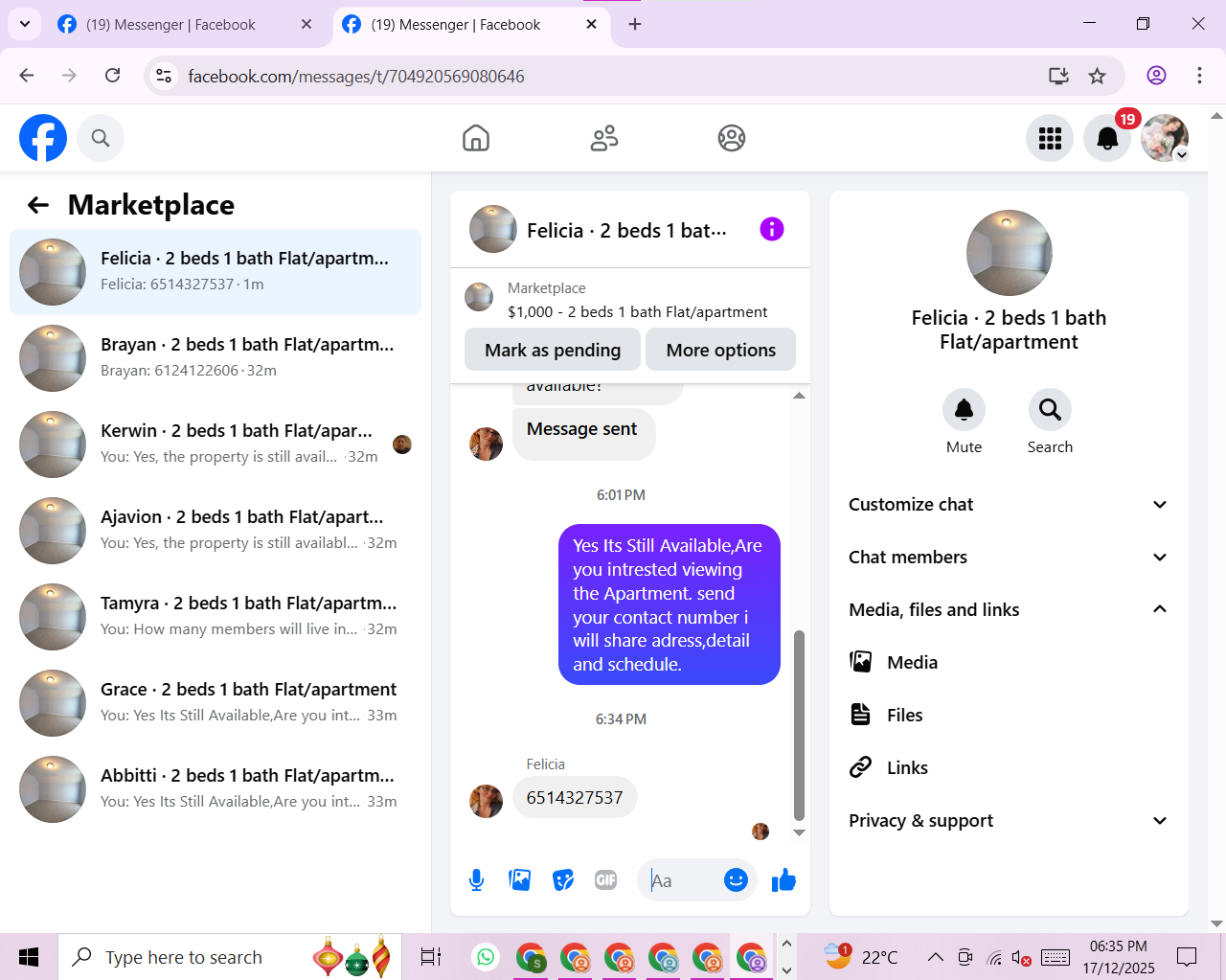The width and height of the screenshot is (1226, 980).
Task: Click the 6514327537 message bubble
Action: click(x=575, y=797)
